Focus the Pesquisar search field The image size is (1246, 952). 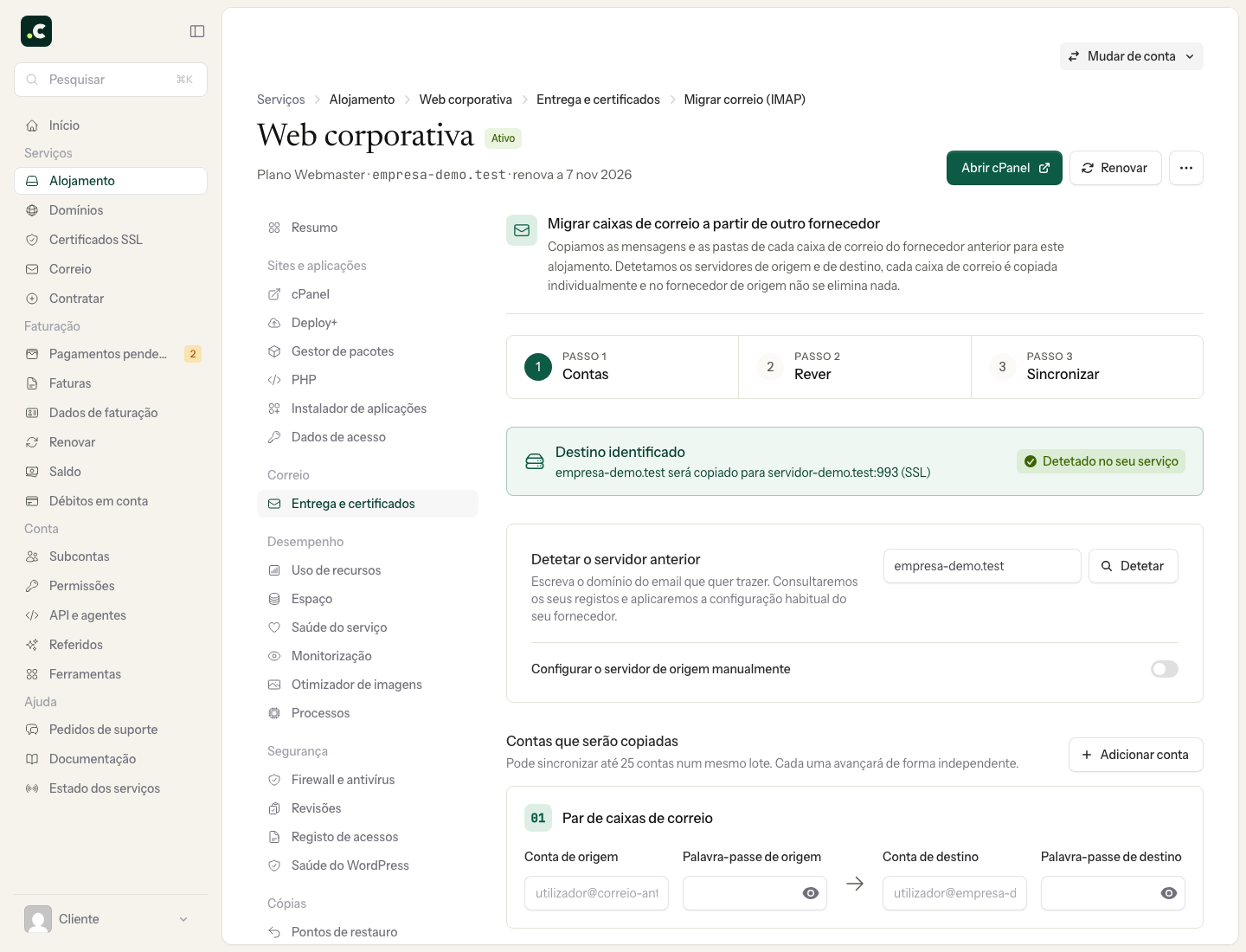pos(111,80)
